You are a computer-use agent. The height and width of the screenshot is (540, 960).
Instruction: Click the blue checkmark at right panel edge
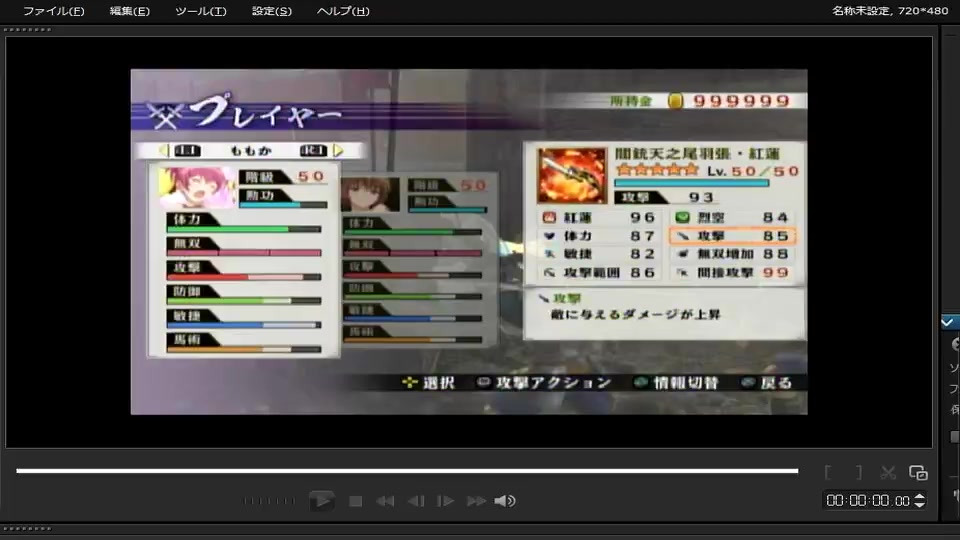coord(948,322)
